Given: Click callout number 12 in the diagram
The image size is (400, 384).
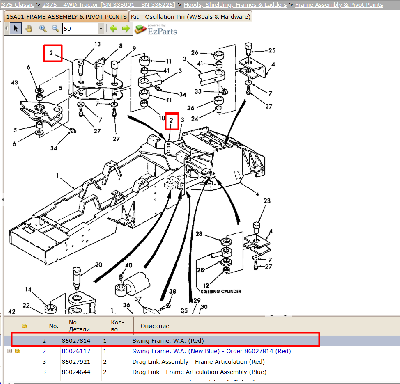Looking at the screenshot, I should point(206,286).
